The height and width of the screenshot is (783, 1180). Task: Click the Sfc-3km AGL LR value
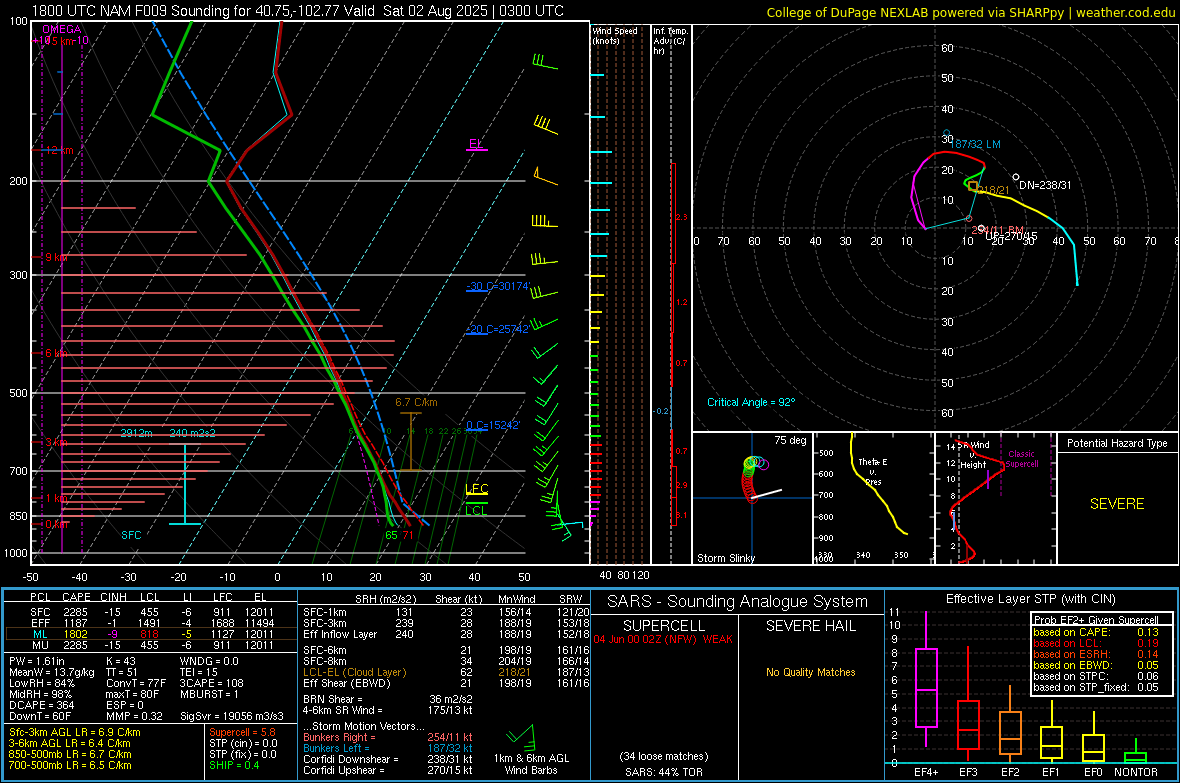(x=75, y=732)
